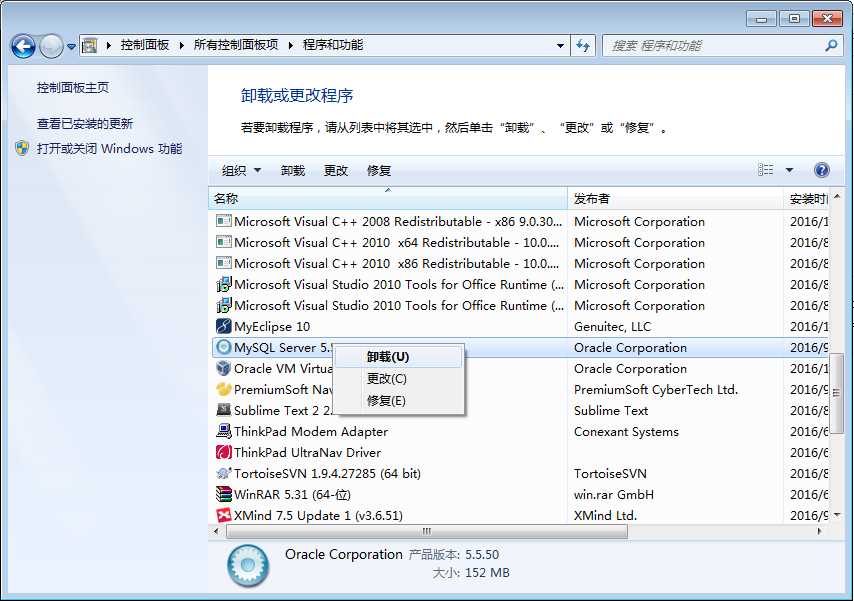Open 控制面板主页 link
The height and width of the screenshot is (601, 854).
[73, 88]
